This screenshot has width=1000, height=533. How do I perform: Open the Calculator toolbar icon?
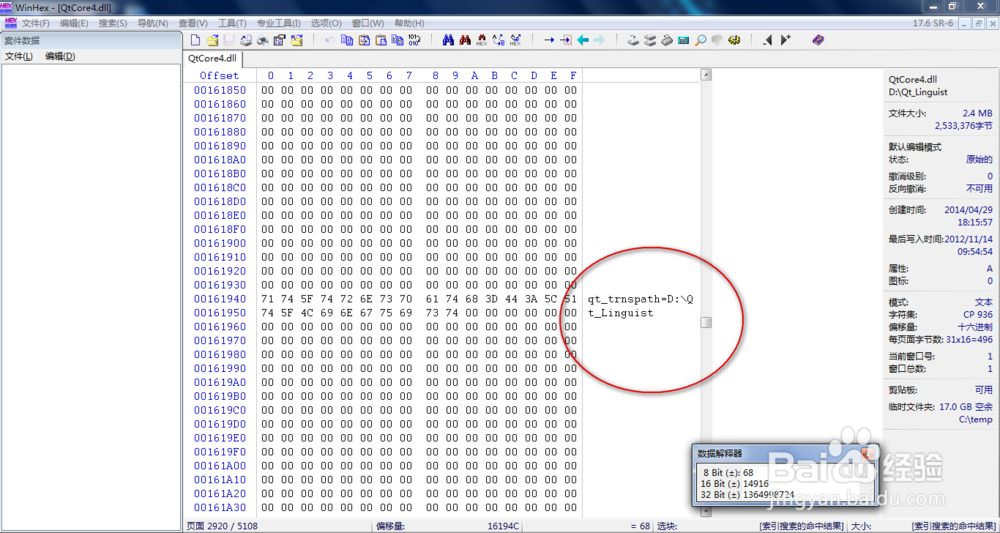tap(683, 40)
